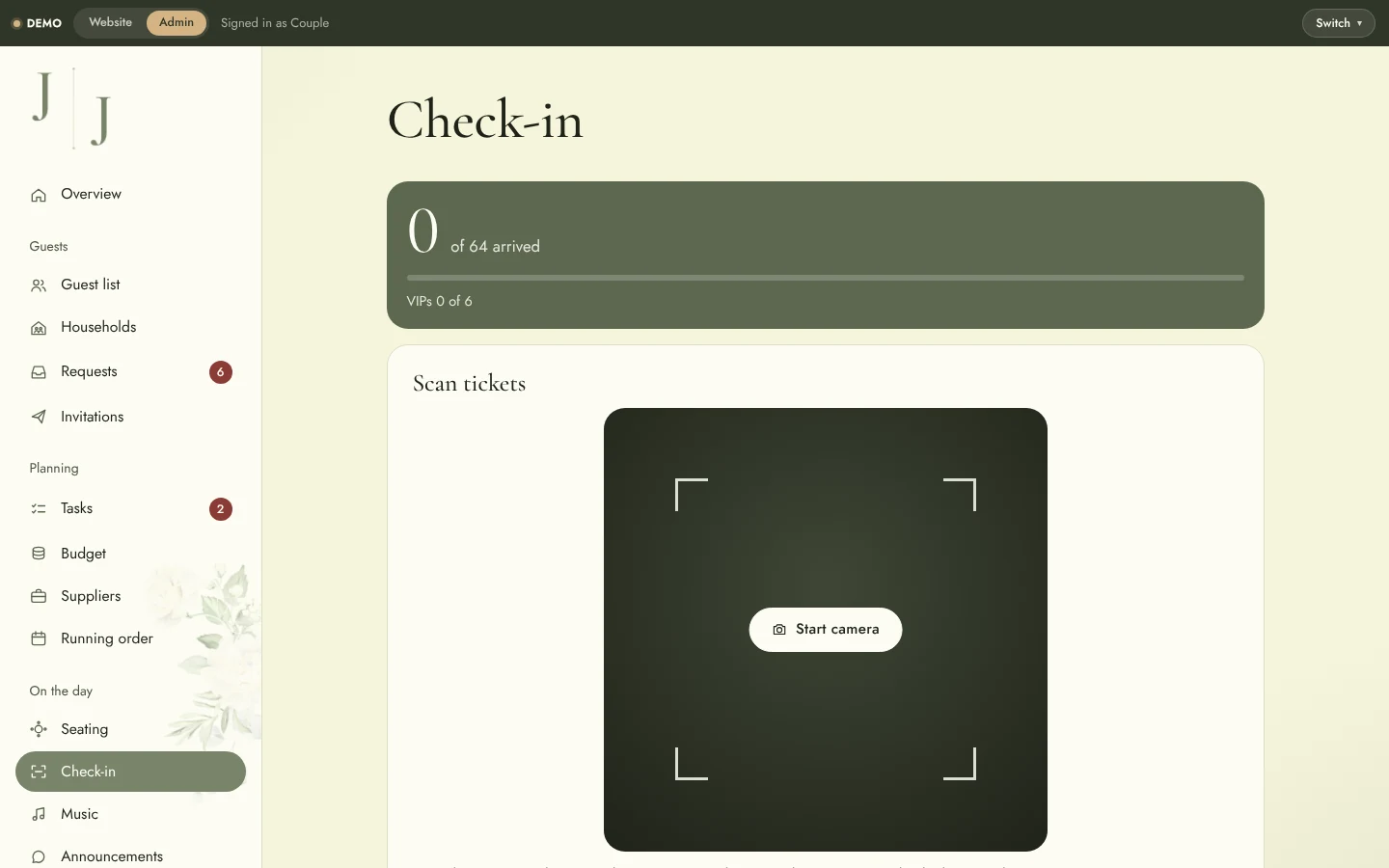Click the Budget coins icon
Viewport: 1389px width, 868px height.
coord(39,554)
